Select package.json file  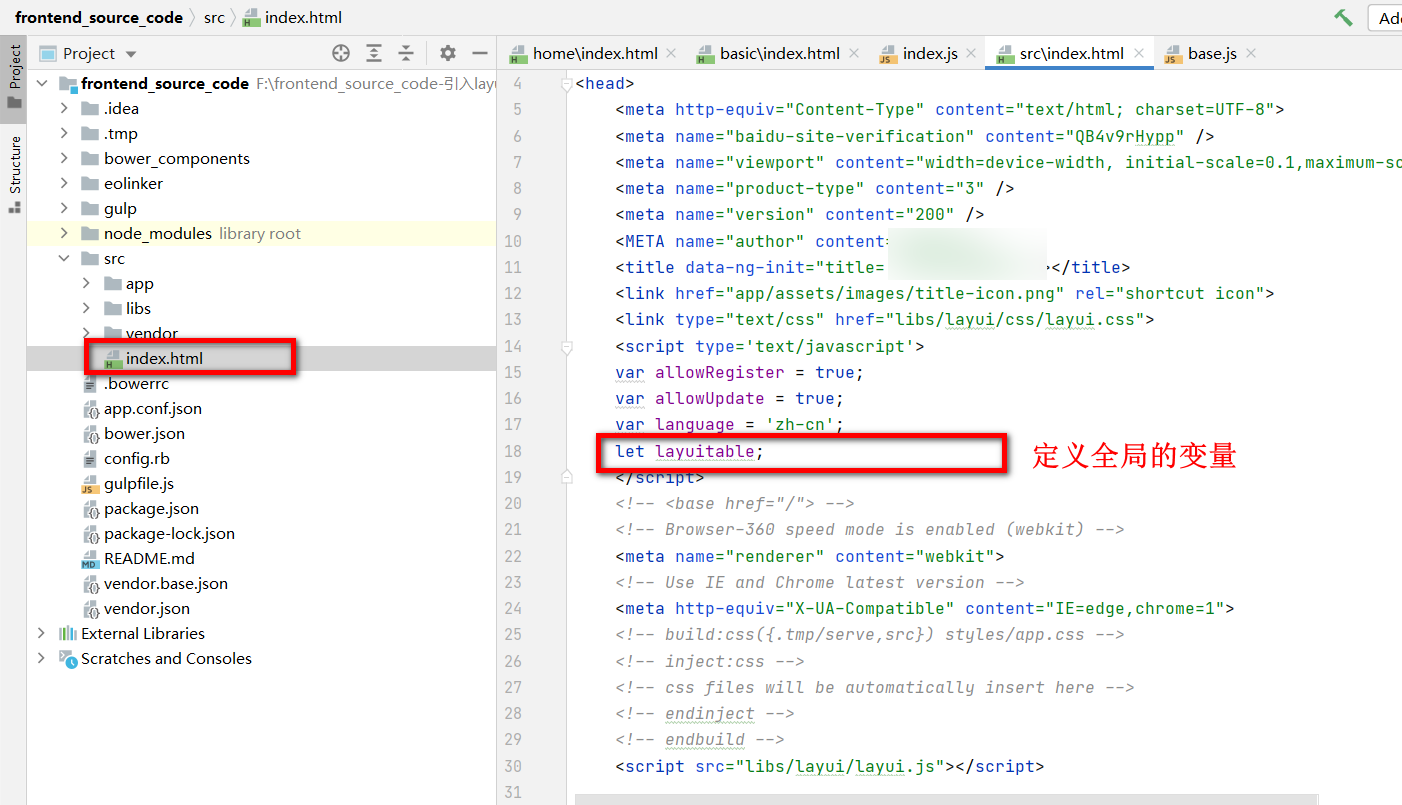tap(261, 508)
